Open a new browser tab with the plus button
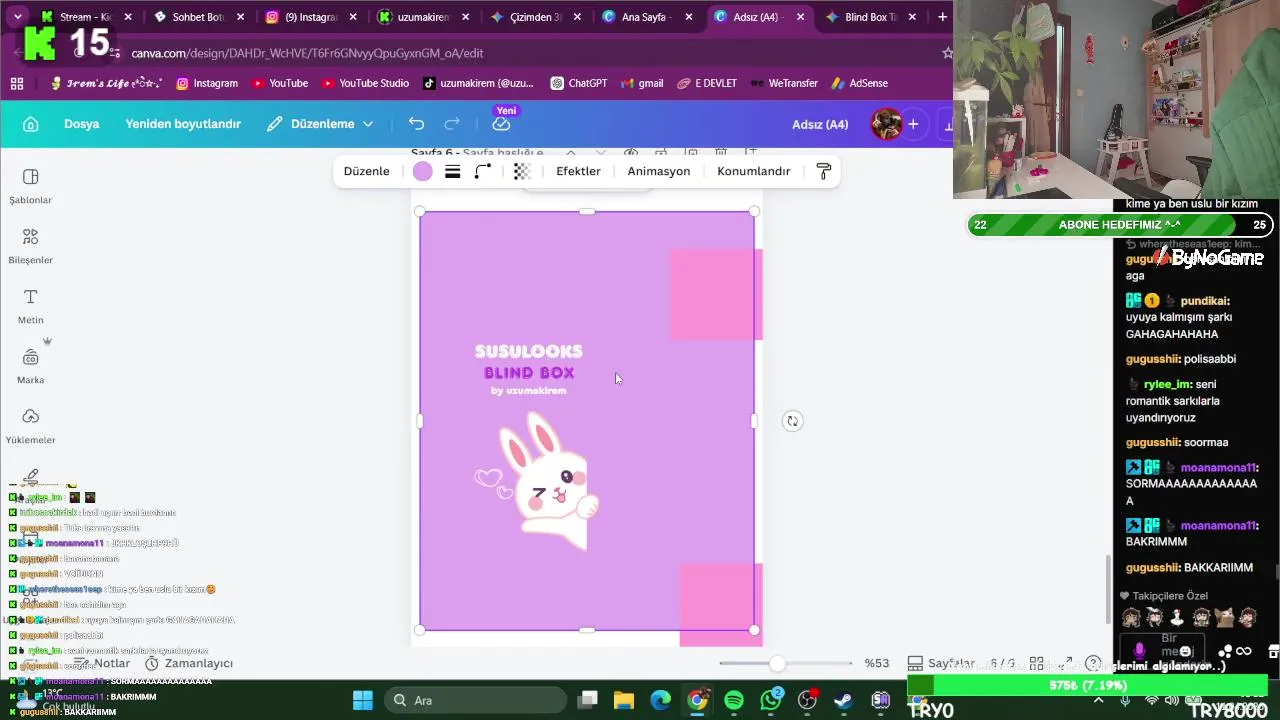 [x=942, y=17]
